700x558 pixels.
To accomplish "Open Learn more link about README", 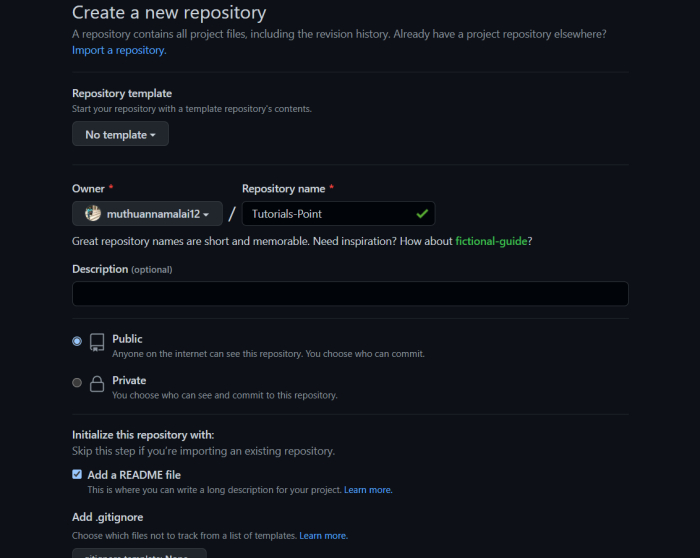I will 368,490.
